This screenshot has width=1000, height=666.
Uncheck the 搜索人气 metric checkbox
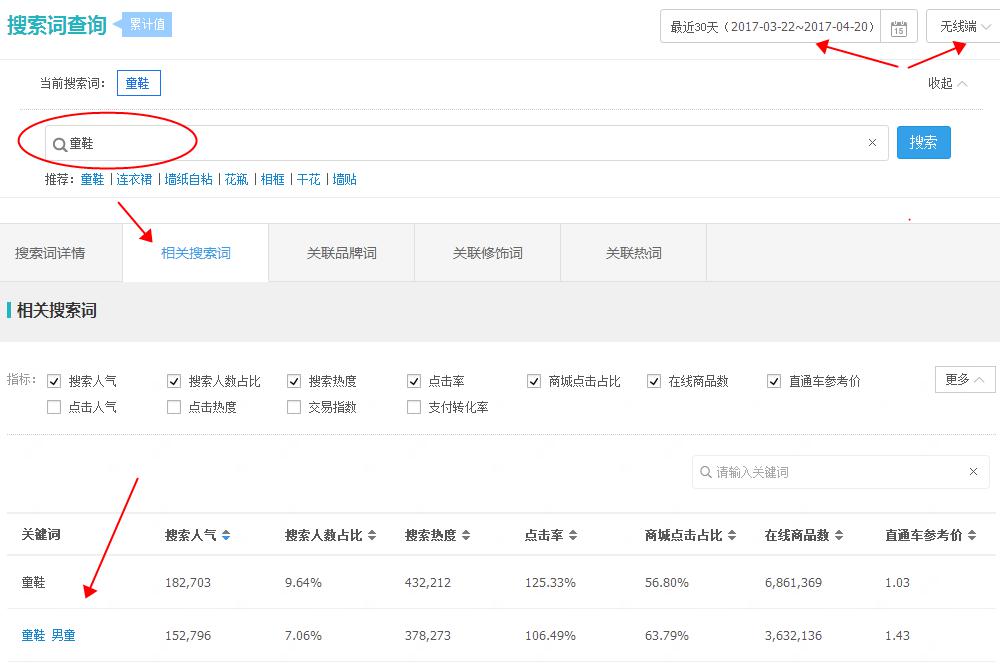point(54,380)
